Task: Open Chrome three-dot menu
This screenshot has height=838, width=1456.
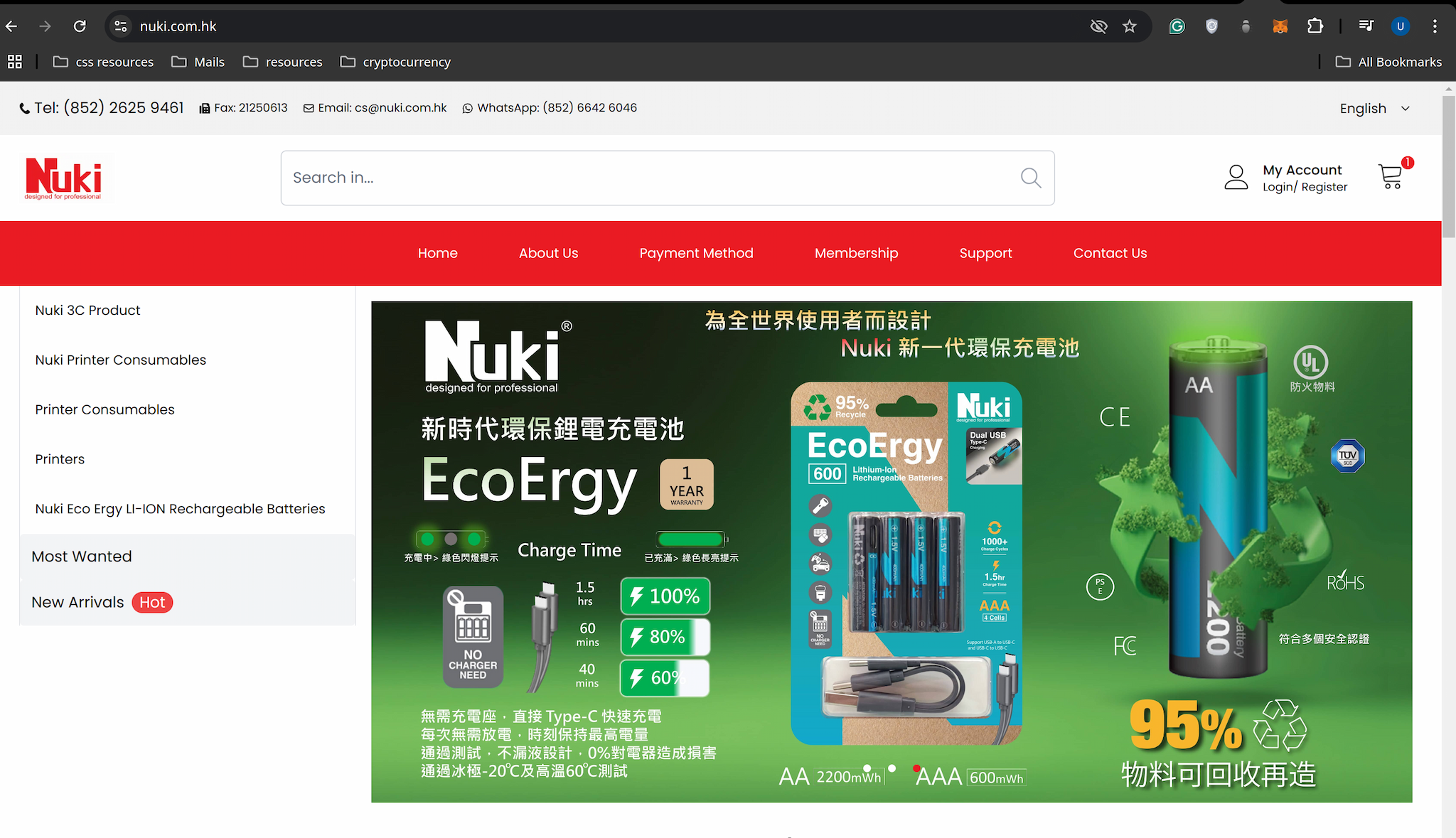Action: 1435,26
